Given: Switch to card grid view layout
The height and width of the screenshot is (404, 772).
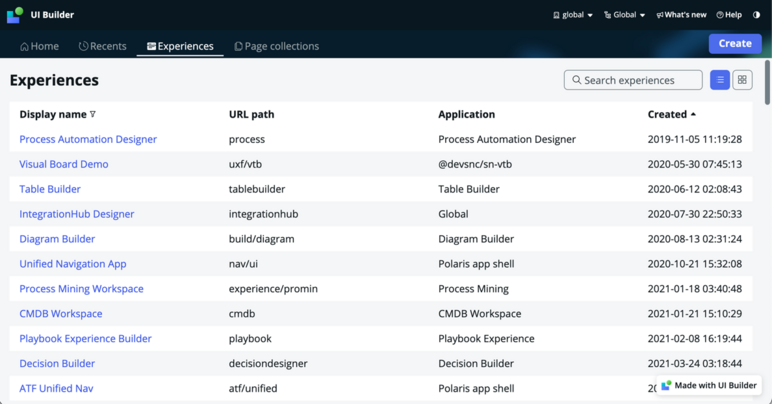Looking at the screenshot, I should point(742,80).
